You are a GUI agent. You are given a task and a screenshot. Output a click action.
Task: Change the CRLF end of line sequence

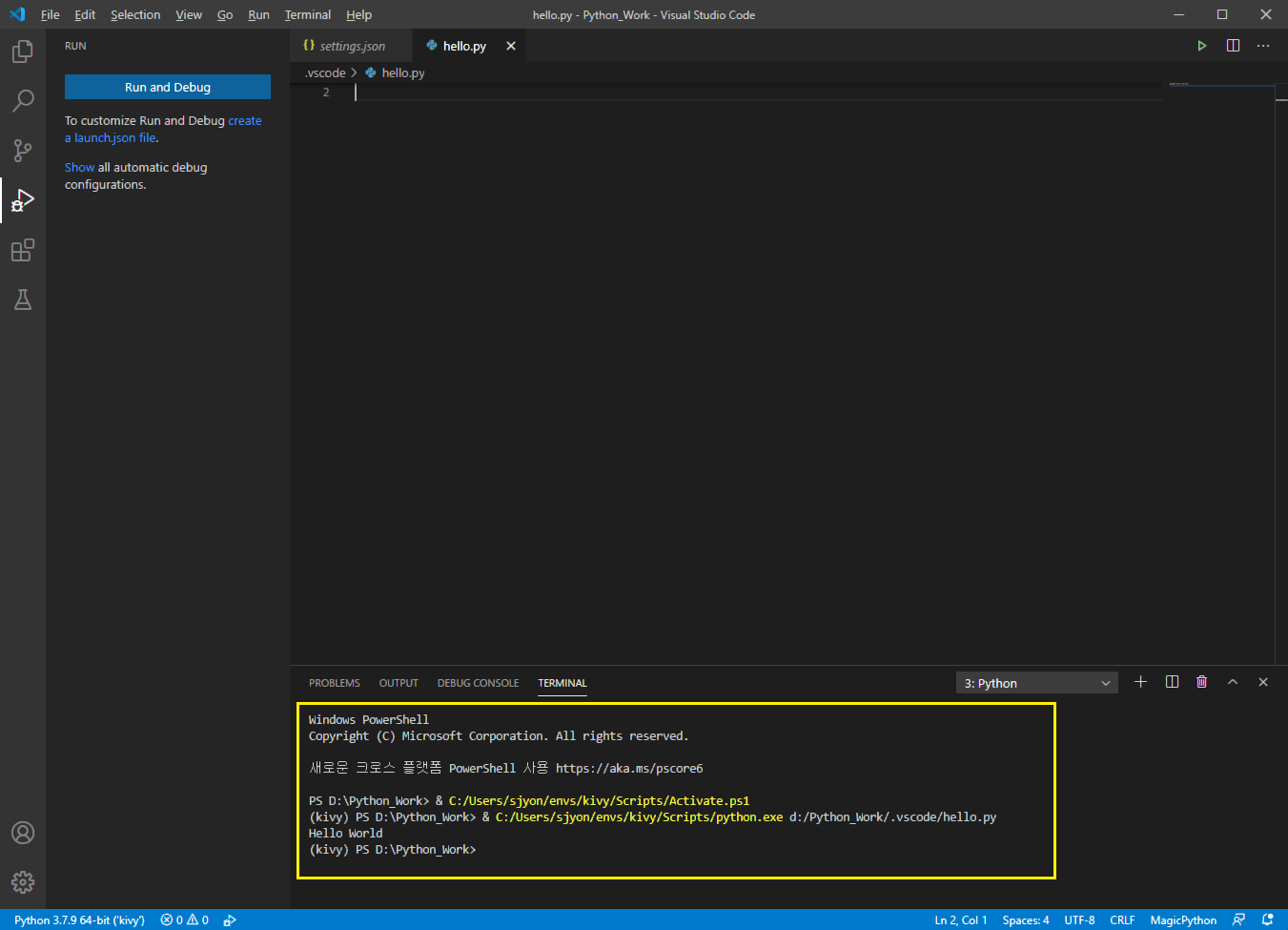click(1122, 920)
